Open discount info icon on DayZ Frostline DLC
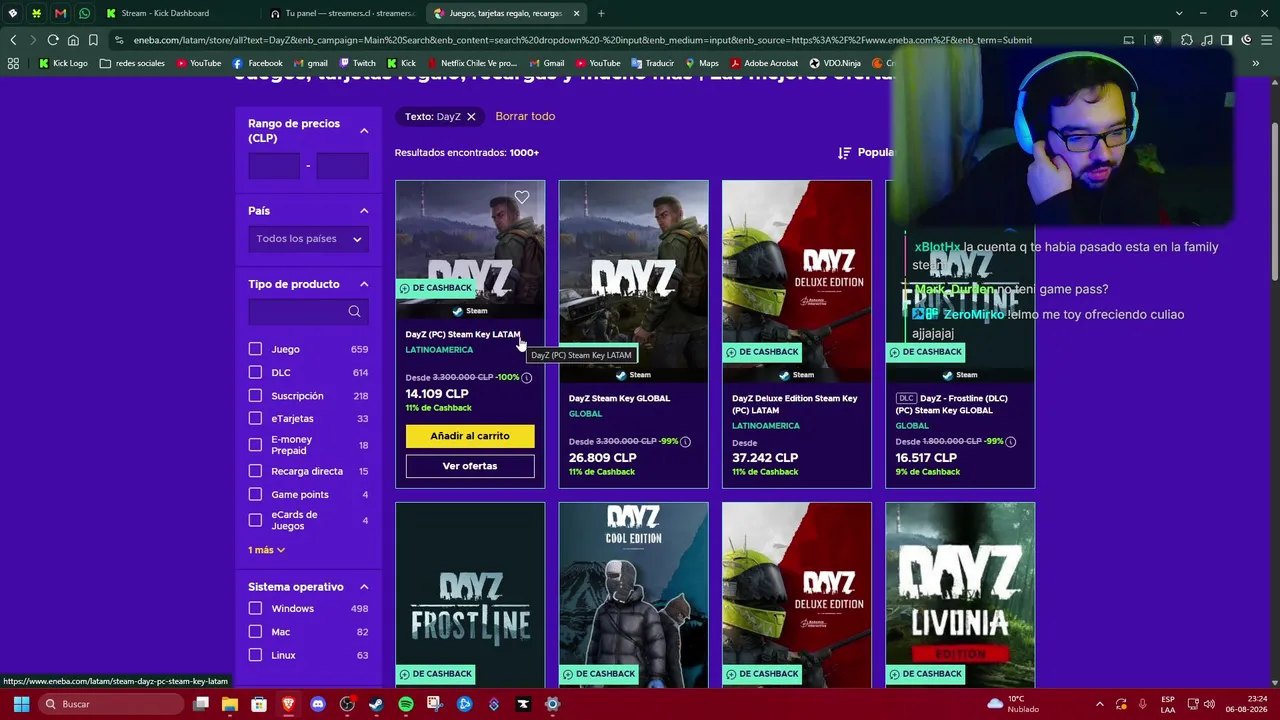This screenshot has width=1280, height=720. (1011, 442)
